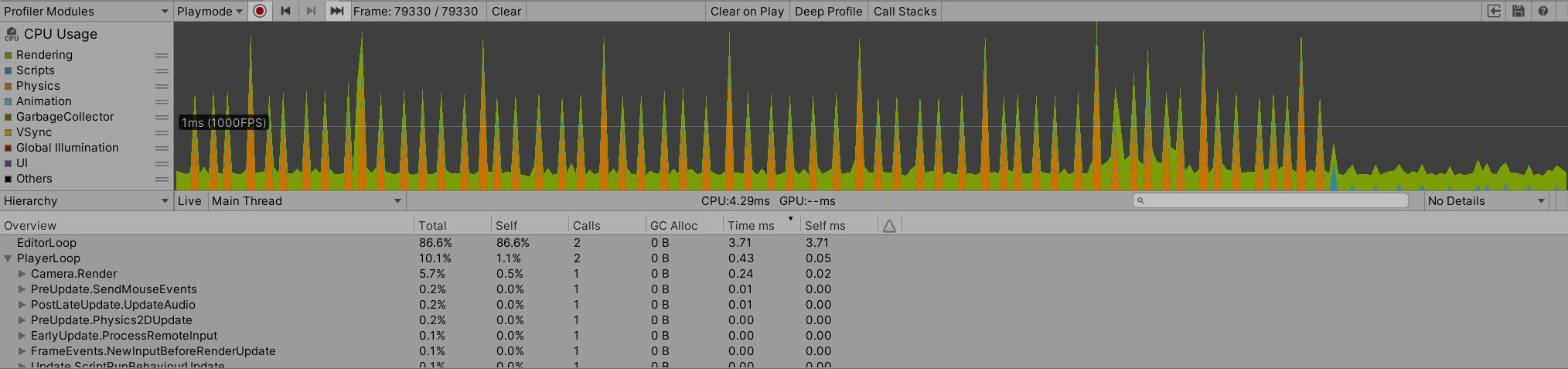Sort by the GC Alloc column header
This screenshot has height=369, width=1568.
click(684, 226)
